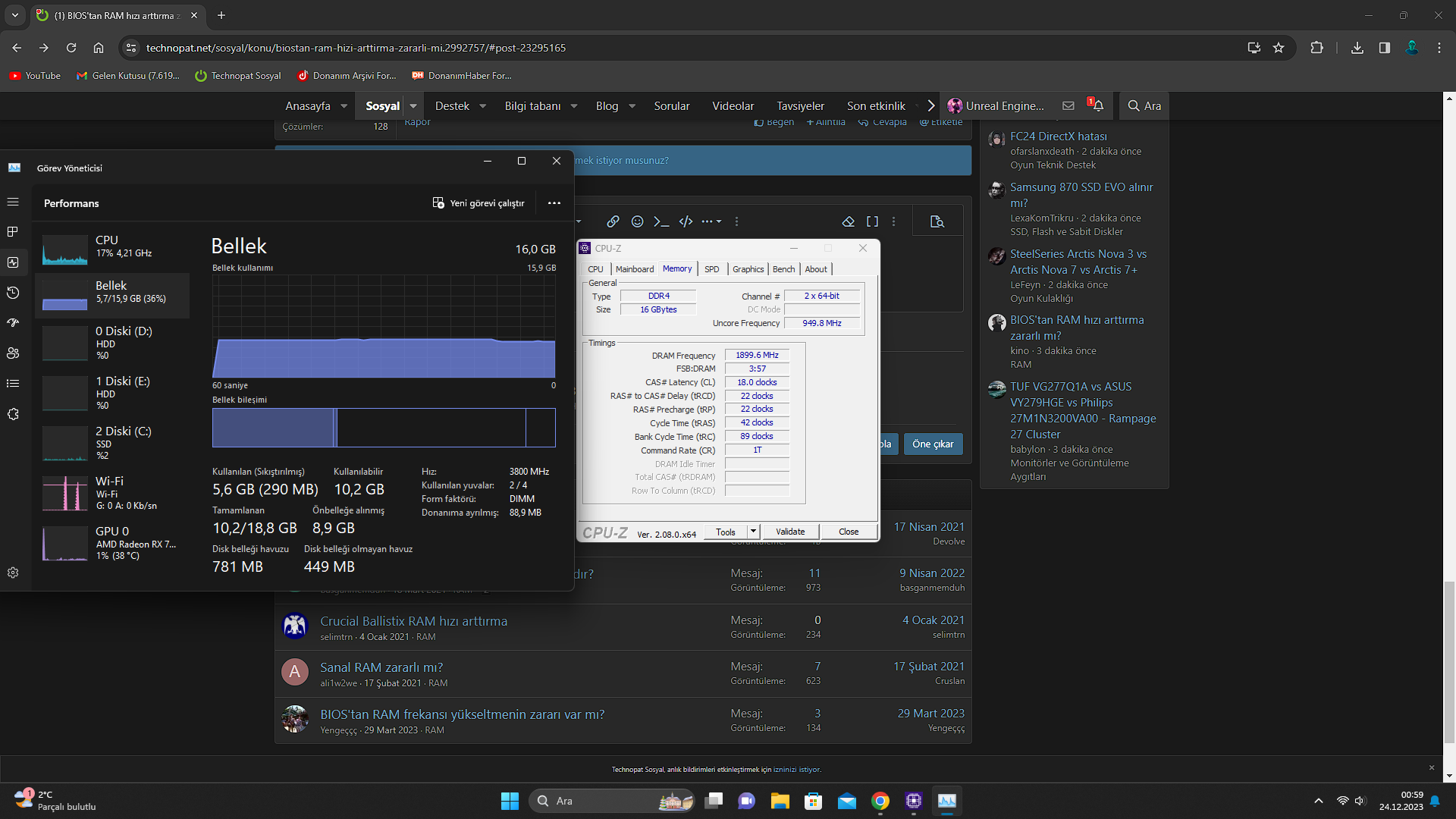Open Crucial Ballistix RAM hızı arttırma thread

(x=413, y=621)
